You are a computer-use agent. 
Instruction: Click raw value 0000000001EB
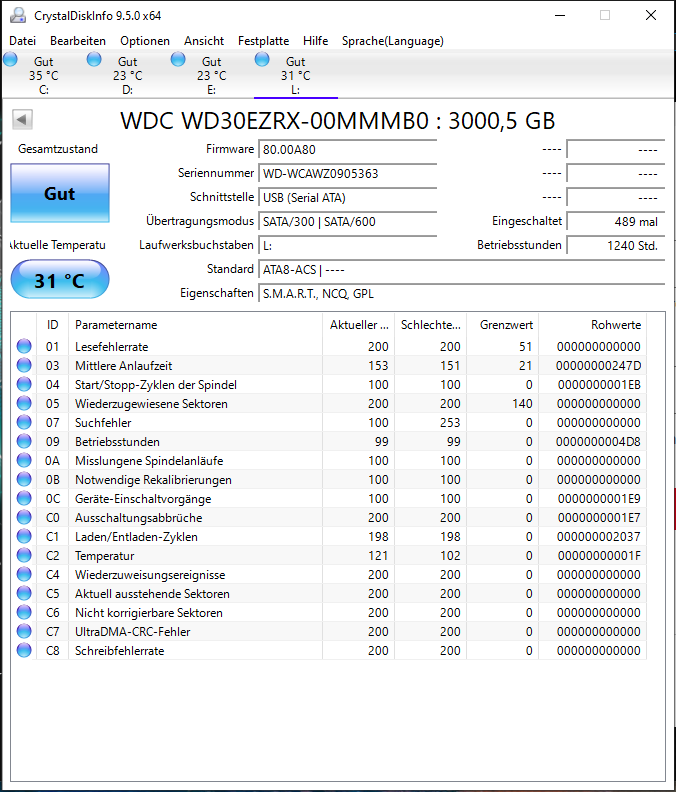(x=599, y=385)
